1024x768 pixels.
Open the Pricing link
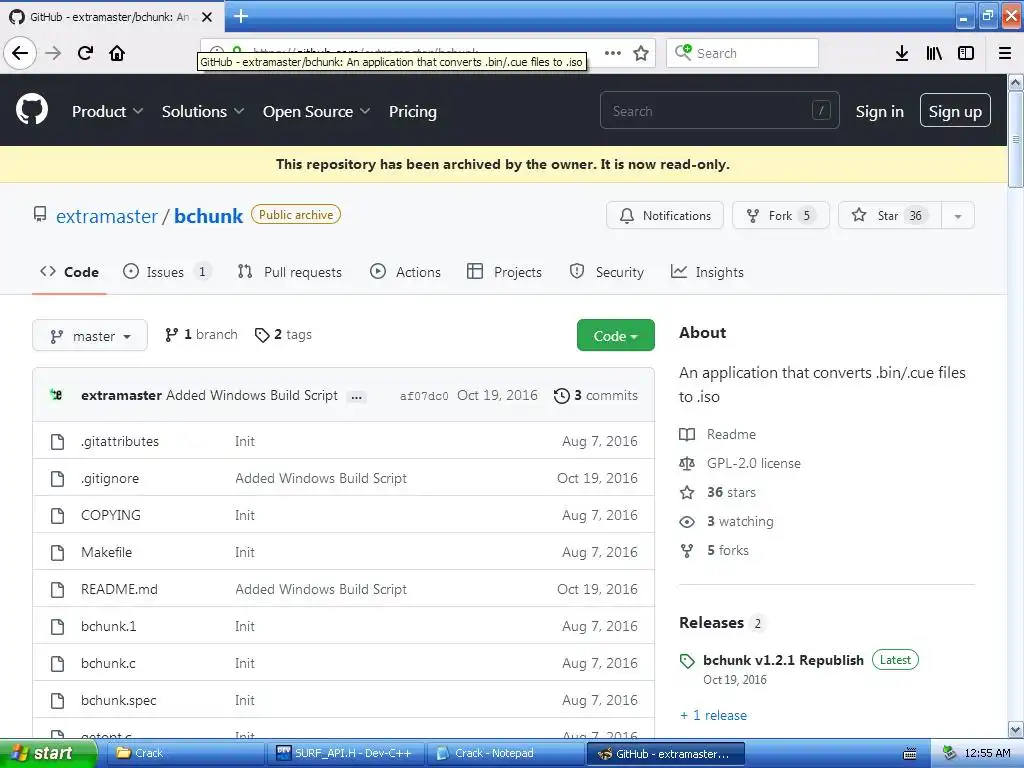pos(413,112)
